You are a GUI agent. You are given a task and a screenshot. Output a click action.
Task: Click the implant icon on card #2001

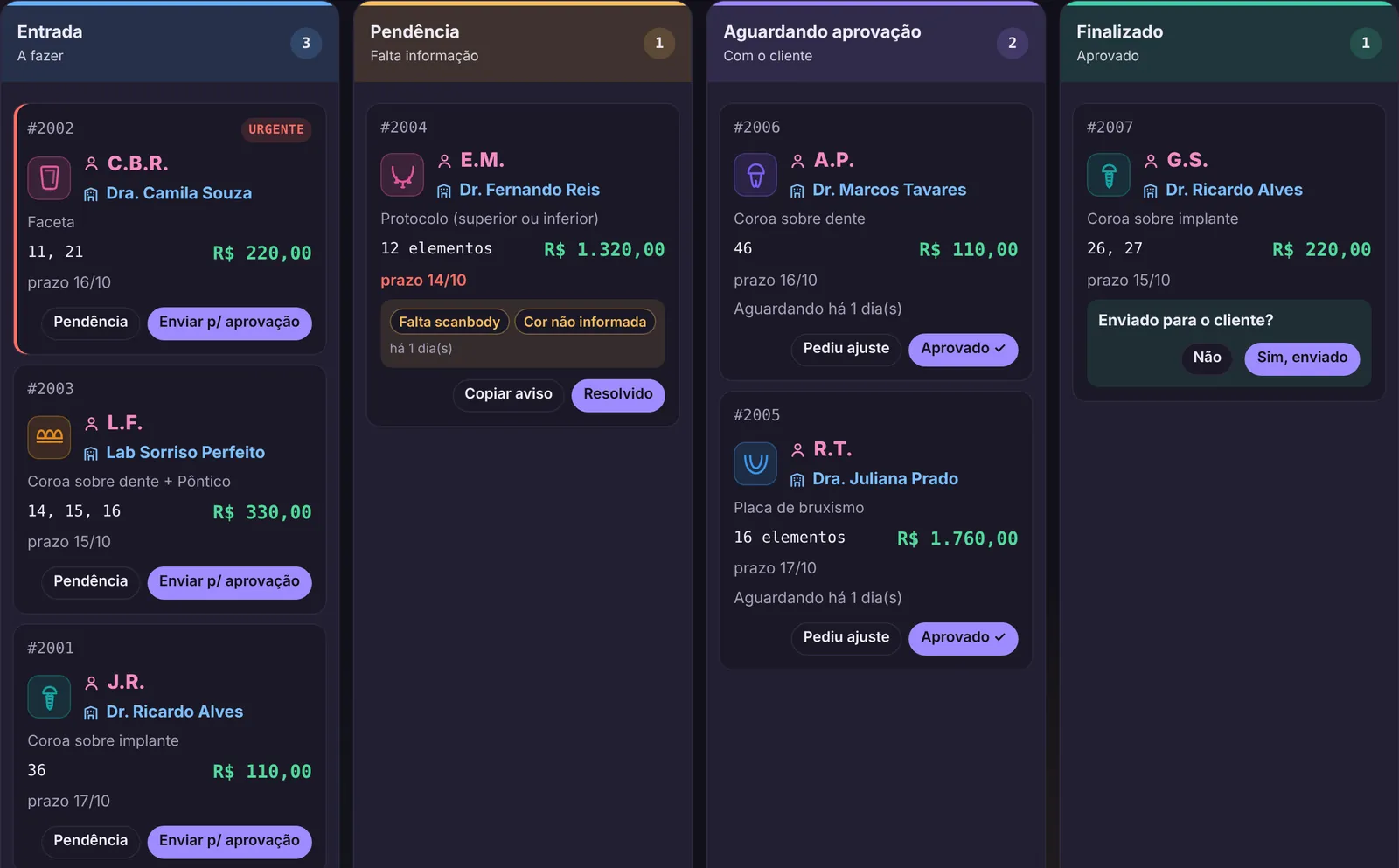49,697
